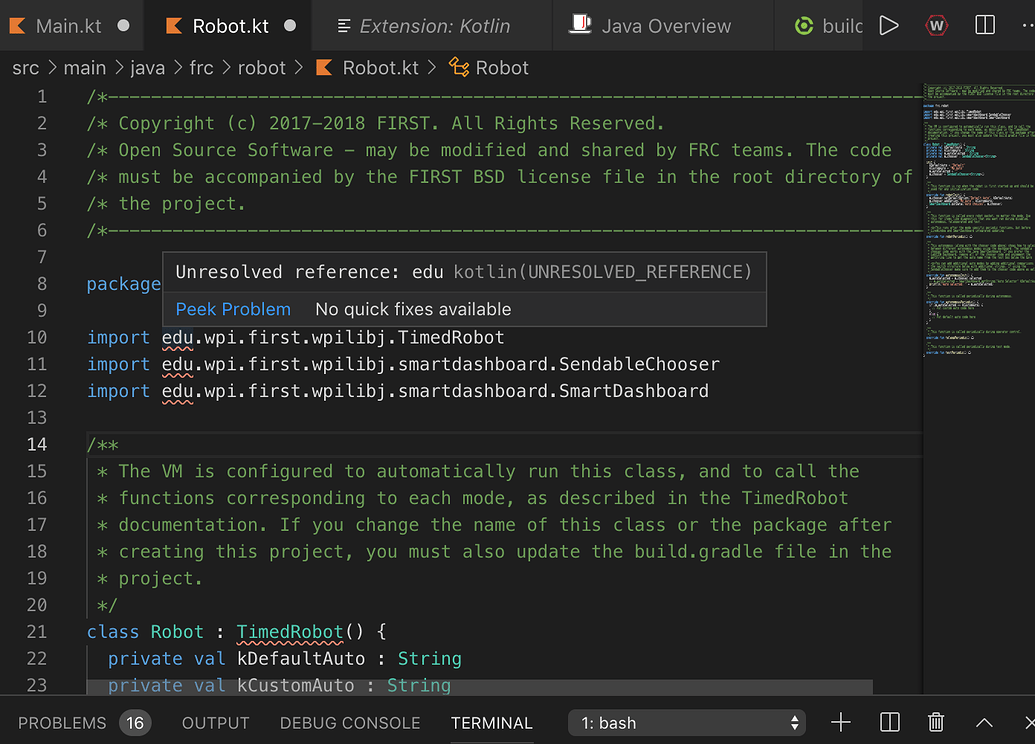
Task: Open the PROBLEMS panel tab
Action: pos(62,723)
